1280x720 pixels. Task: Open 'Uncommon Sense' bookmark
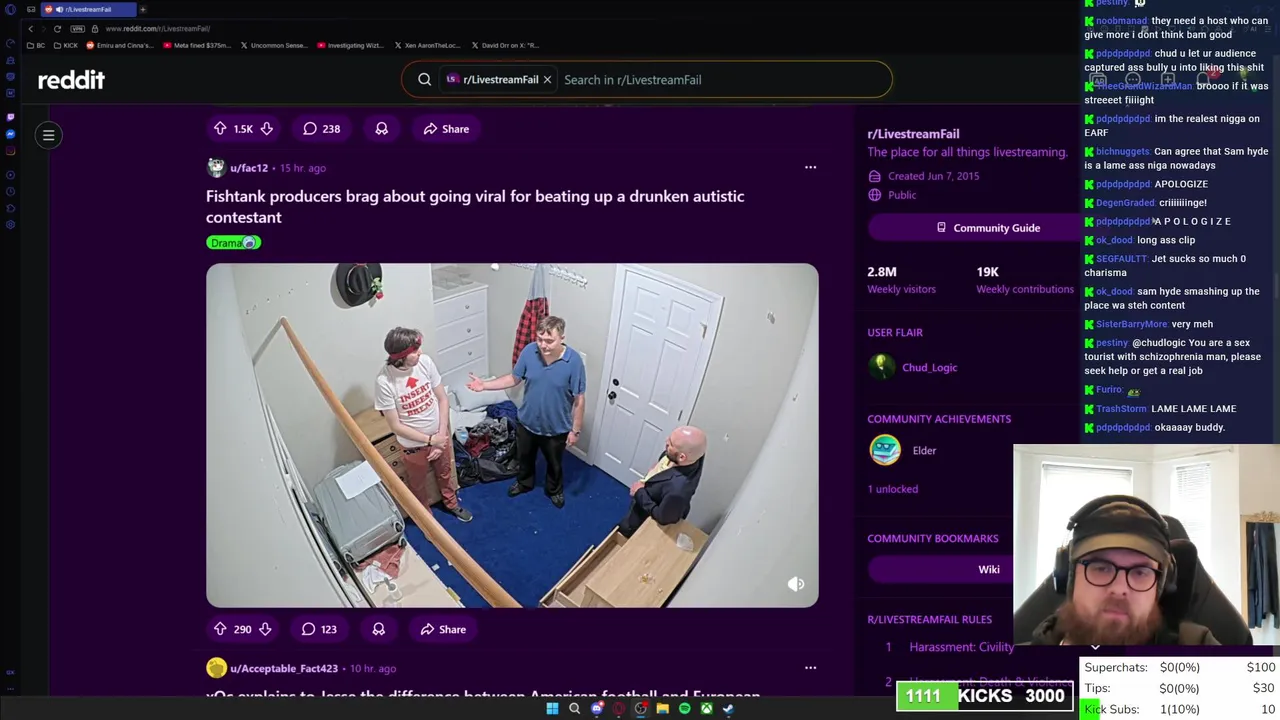pos(274,45)
